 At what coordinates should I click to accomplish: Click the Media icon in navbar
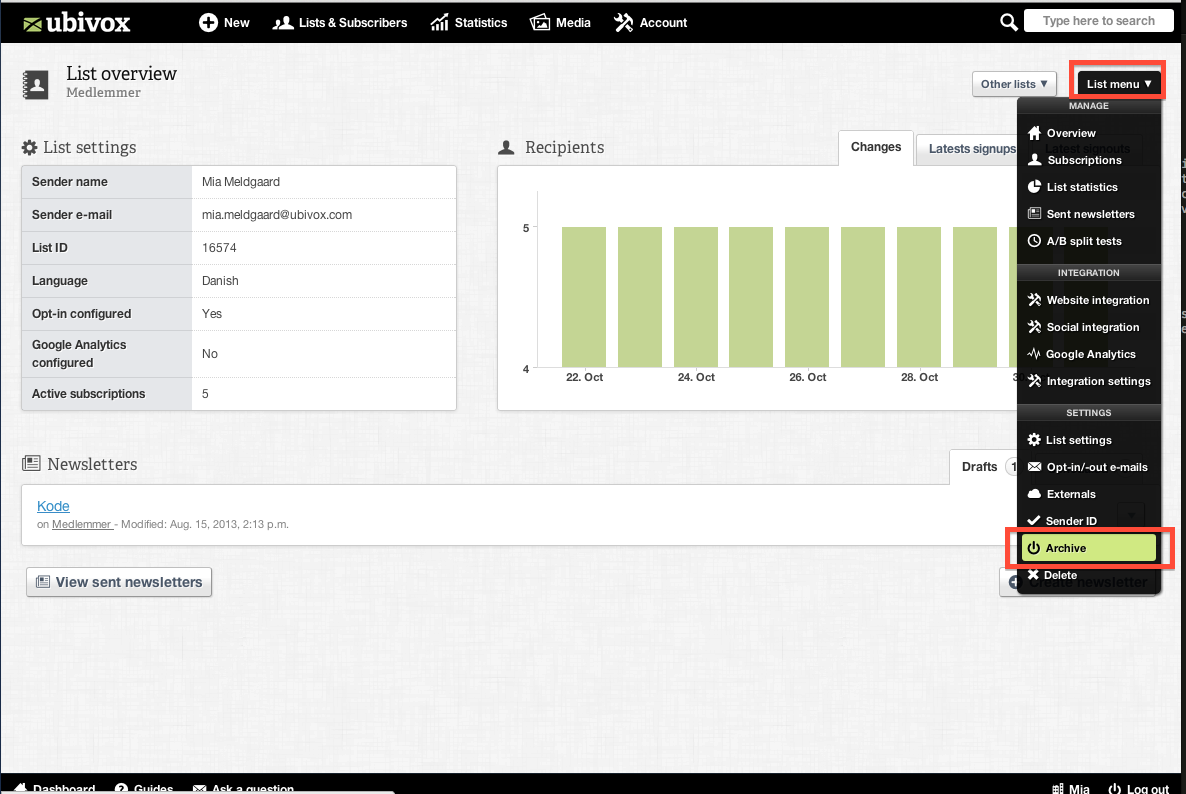coord(540,23)
